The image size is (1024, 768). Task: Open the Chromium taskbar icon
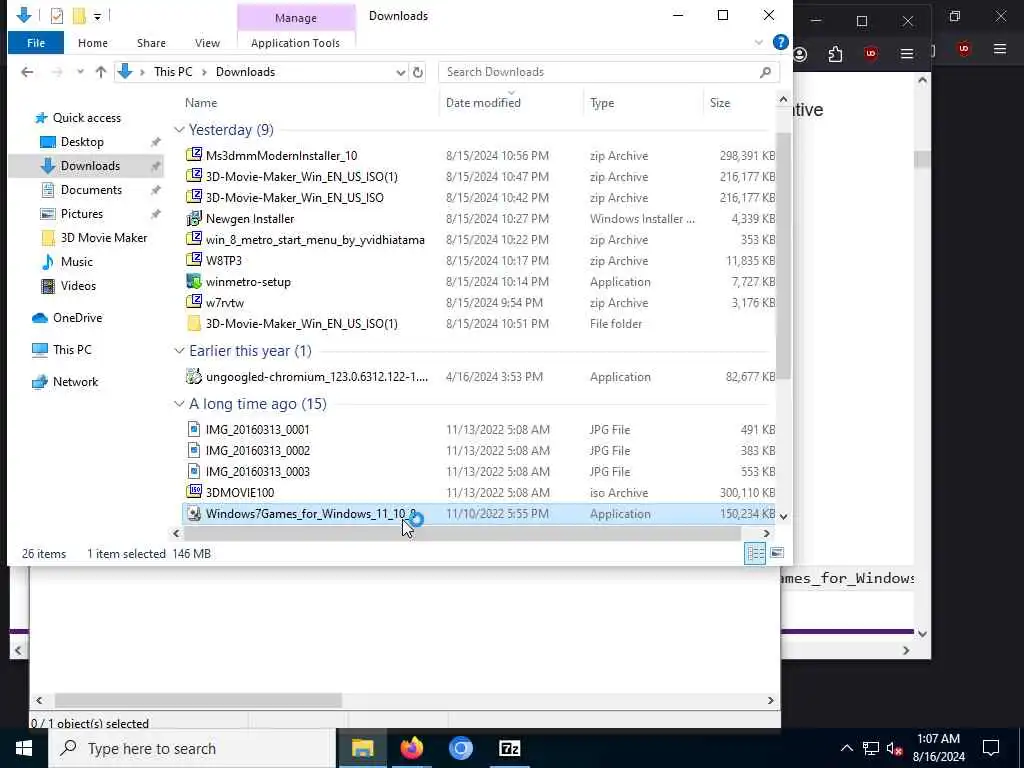click(x=460, y=748)
